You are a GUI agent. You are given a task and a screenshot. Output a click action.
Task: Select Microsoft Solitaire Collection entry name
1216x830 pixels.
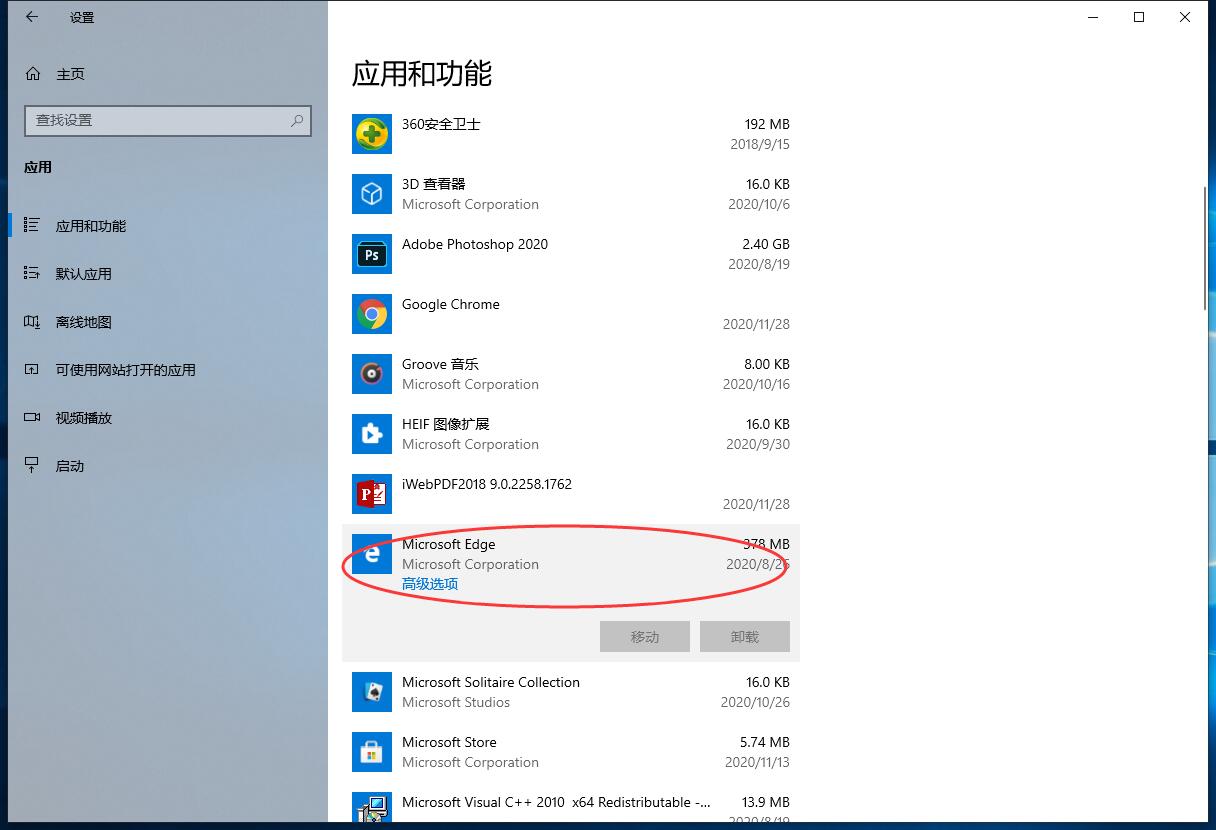(491, 682)
